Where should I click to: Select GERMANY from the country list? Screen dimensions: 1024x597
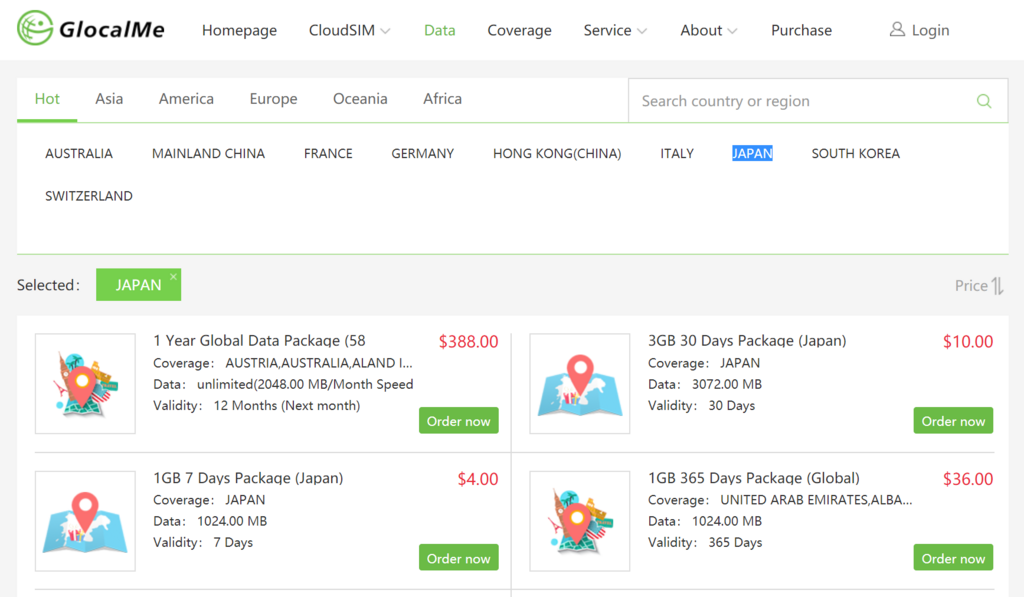(423, 153)
